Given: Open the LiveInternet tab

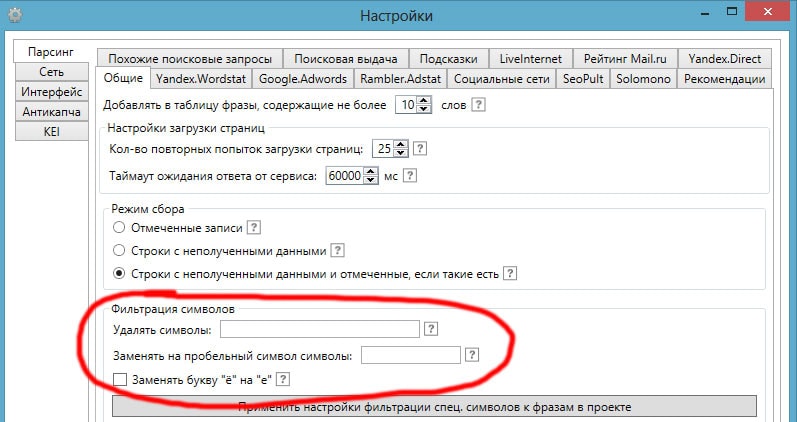Looking at the screenshot, I should click(x=531, y=58).
